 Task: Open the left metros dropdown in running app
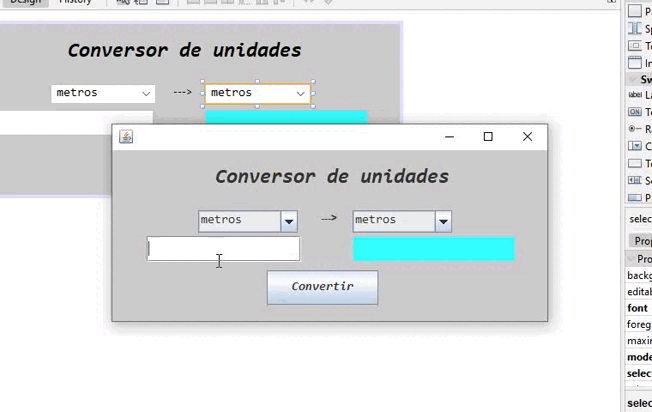[289, 221]
